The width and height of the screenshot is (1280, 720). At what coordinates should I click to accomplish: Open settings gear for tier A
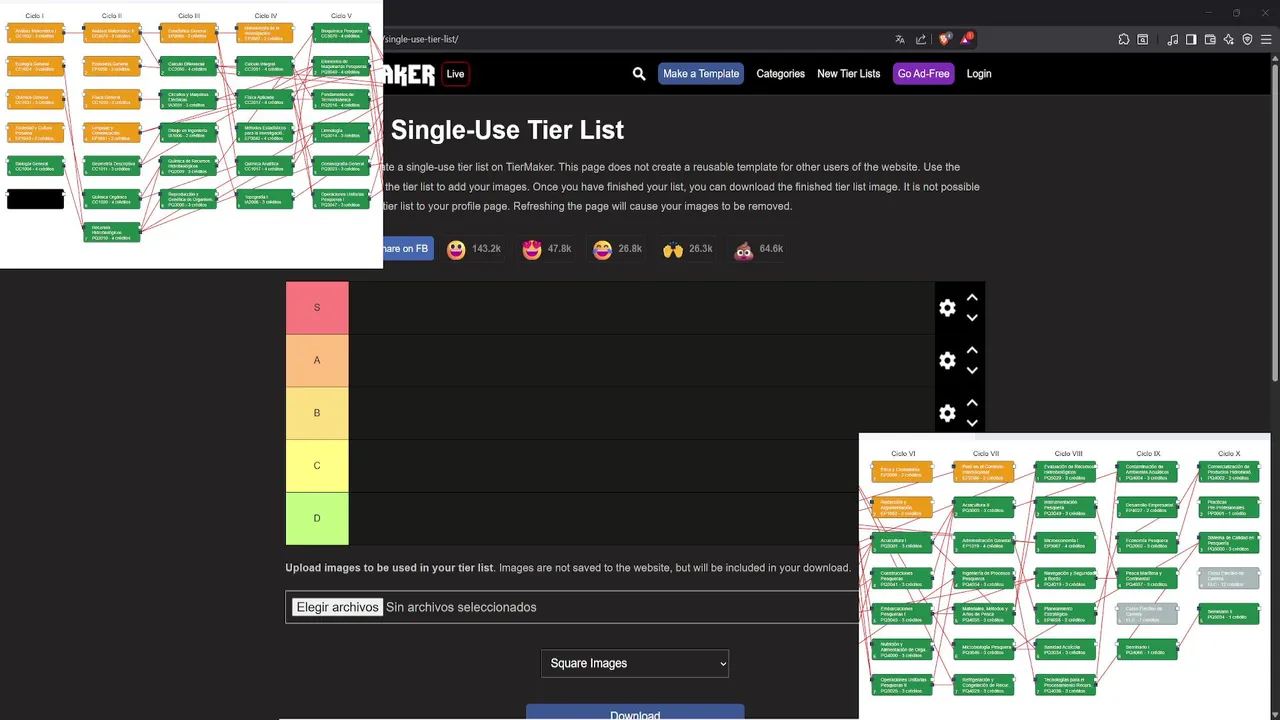947,360
